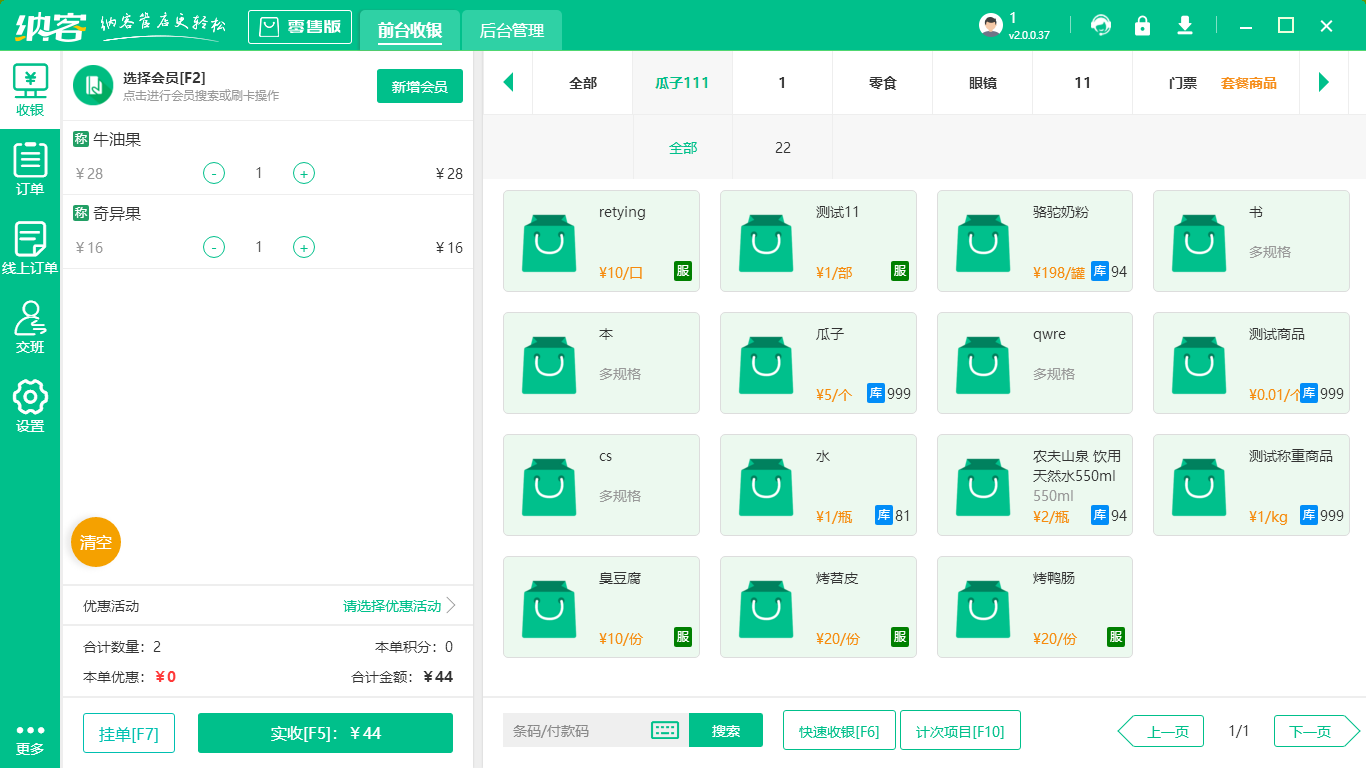The image size is (1366, 768).
Task: Expand 请选择优惠活动 discount selector
Action: [x=390, y=606]
